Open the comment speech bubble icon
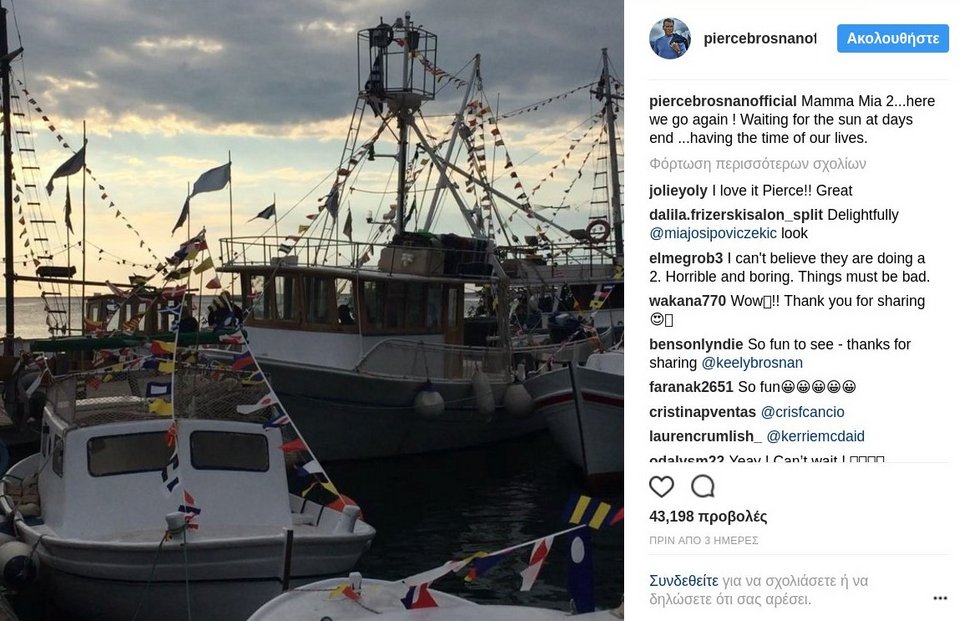 (703, 486)
